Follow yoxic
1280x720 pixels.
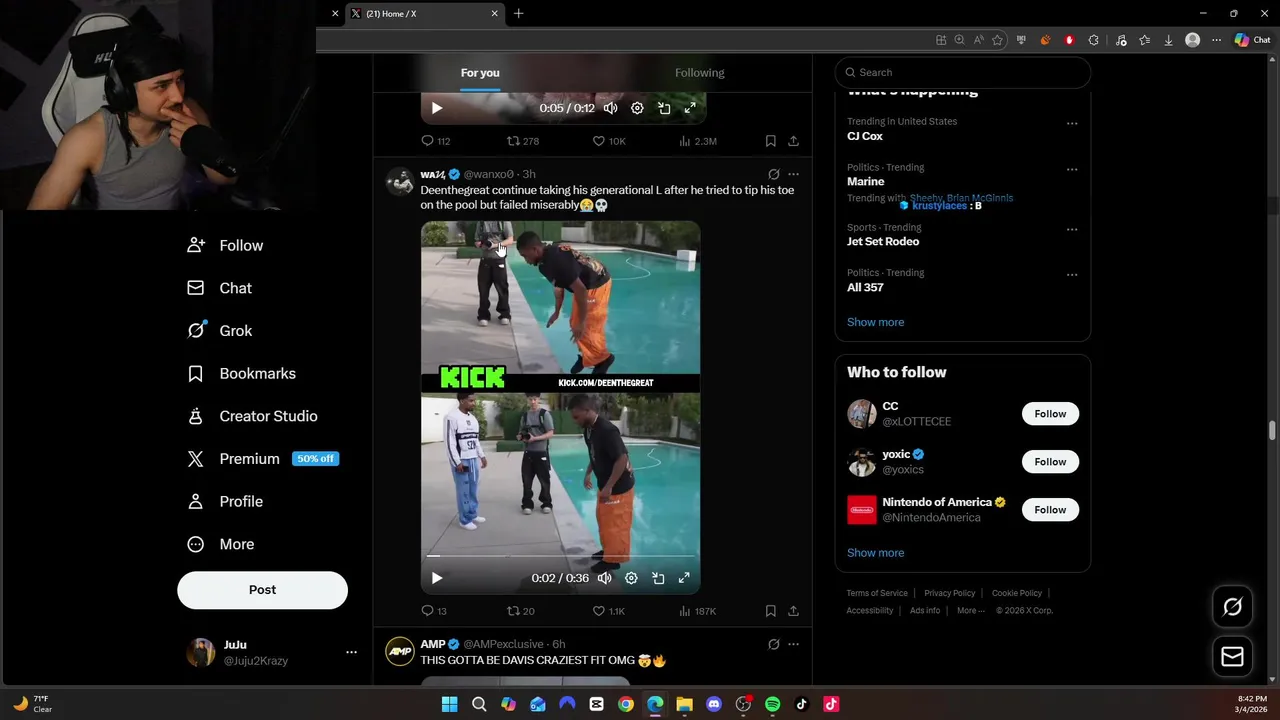1050,462
